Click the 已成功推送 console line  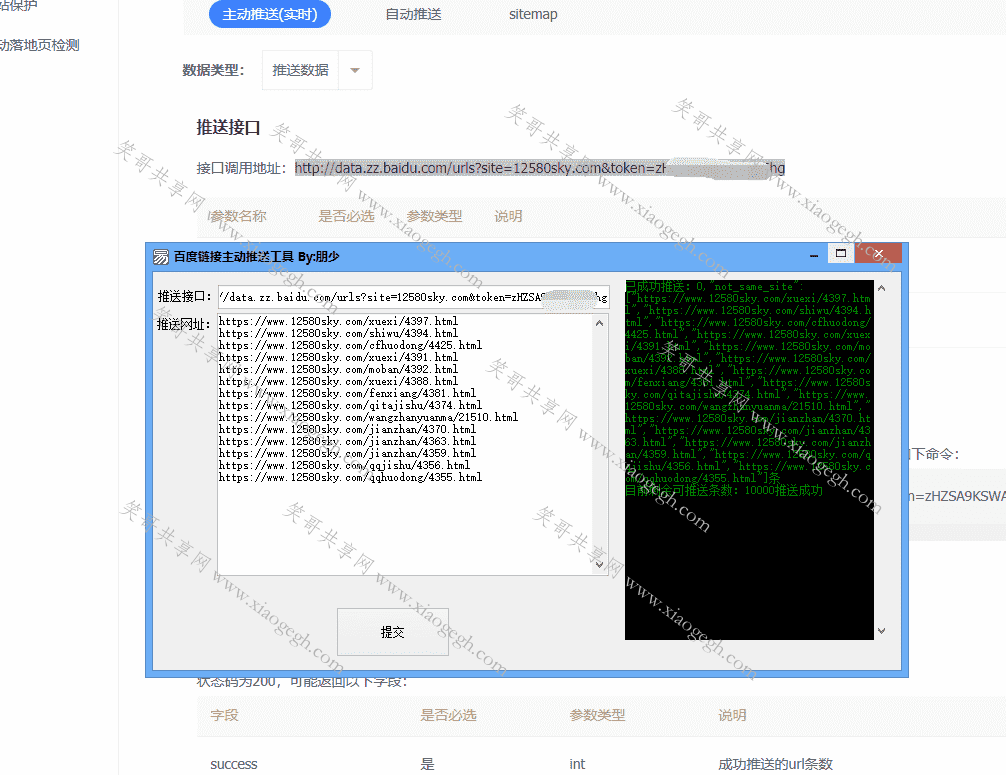click(x=714, y=286)
